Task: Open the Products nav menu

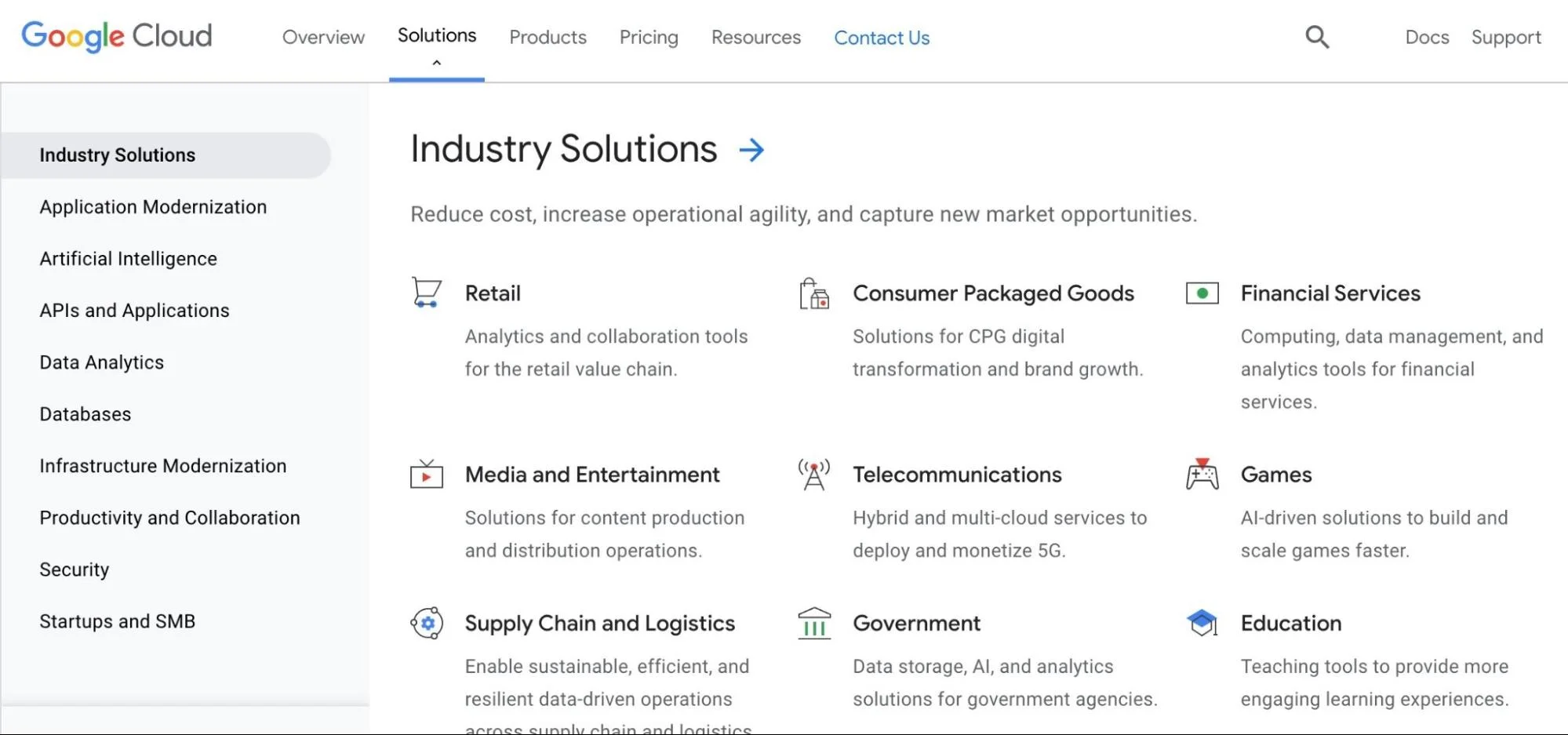Action: pos(548,37)
